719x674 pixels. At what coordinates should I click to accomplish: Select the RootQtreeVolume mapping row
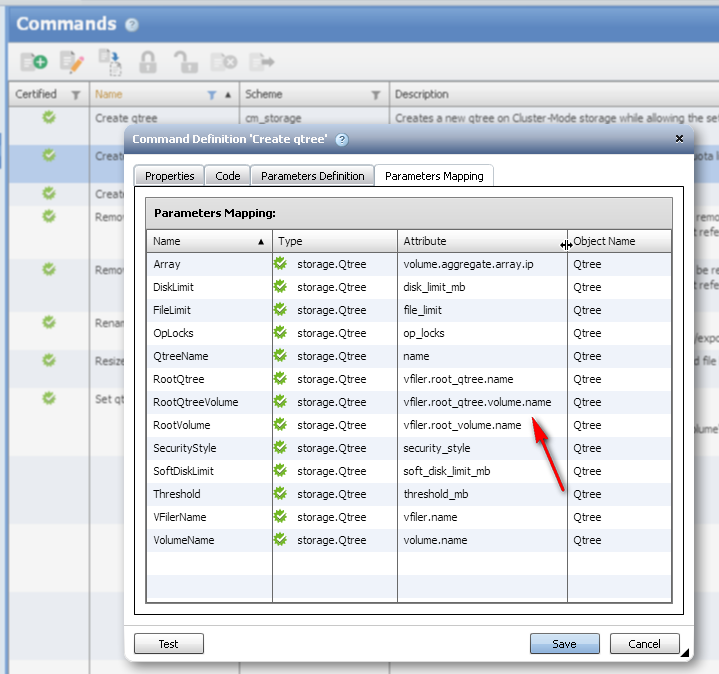[196, 402]
